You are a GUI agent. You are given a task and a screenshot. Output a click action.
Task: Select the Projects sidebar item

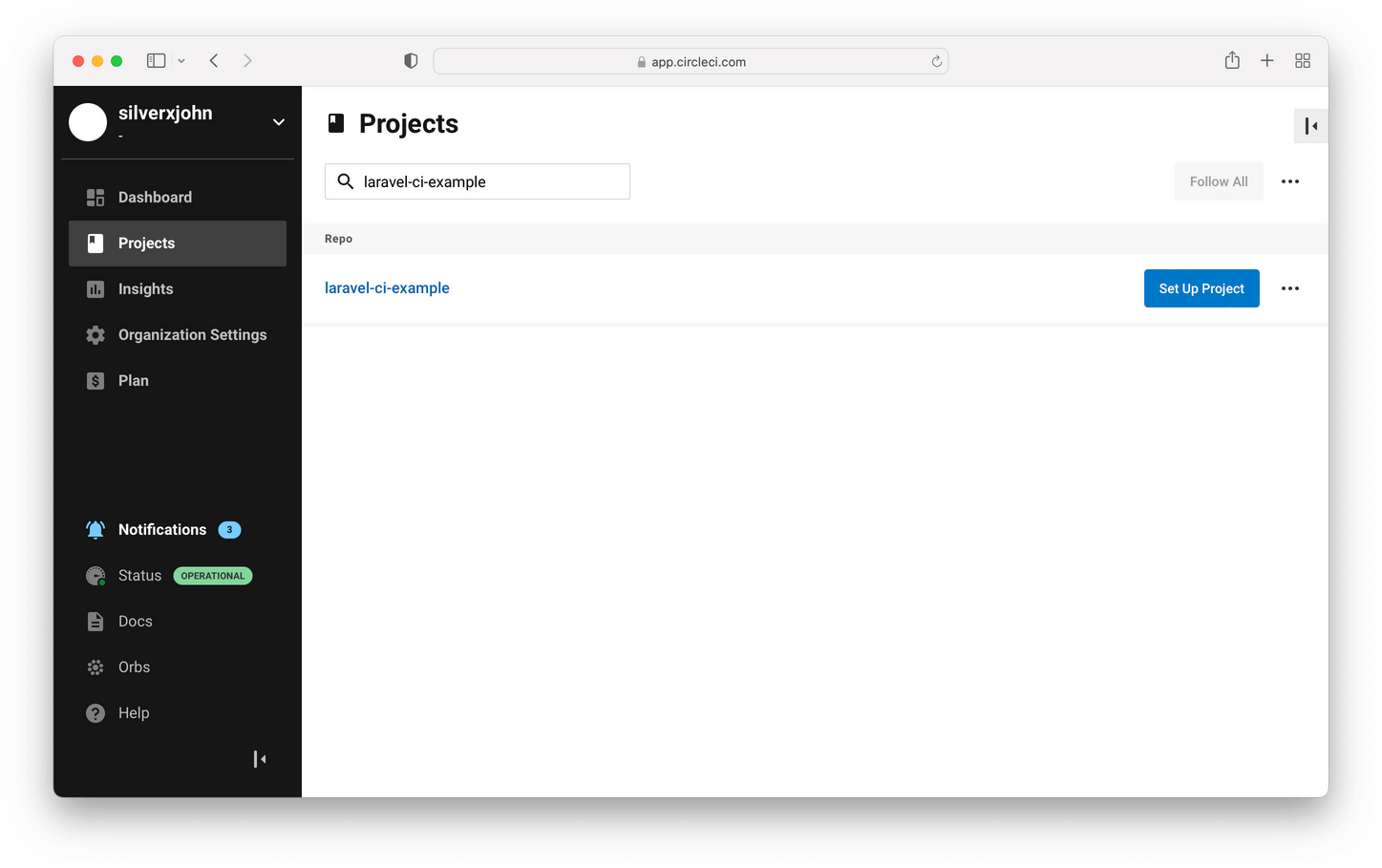(177, 243)
